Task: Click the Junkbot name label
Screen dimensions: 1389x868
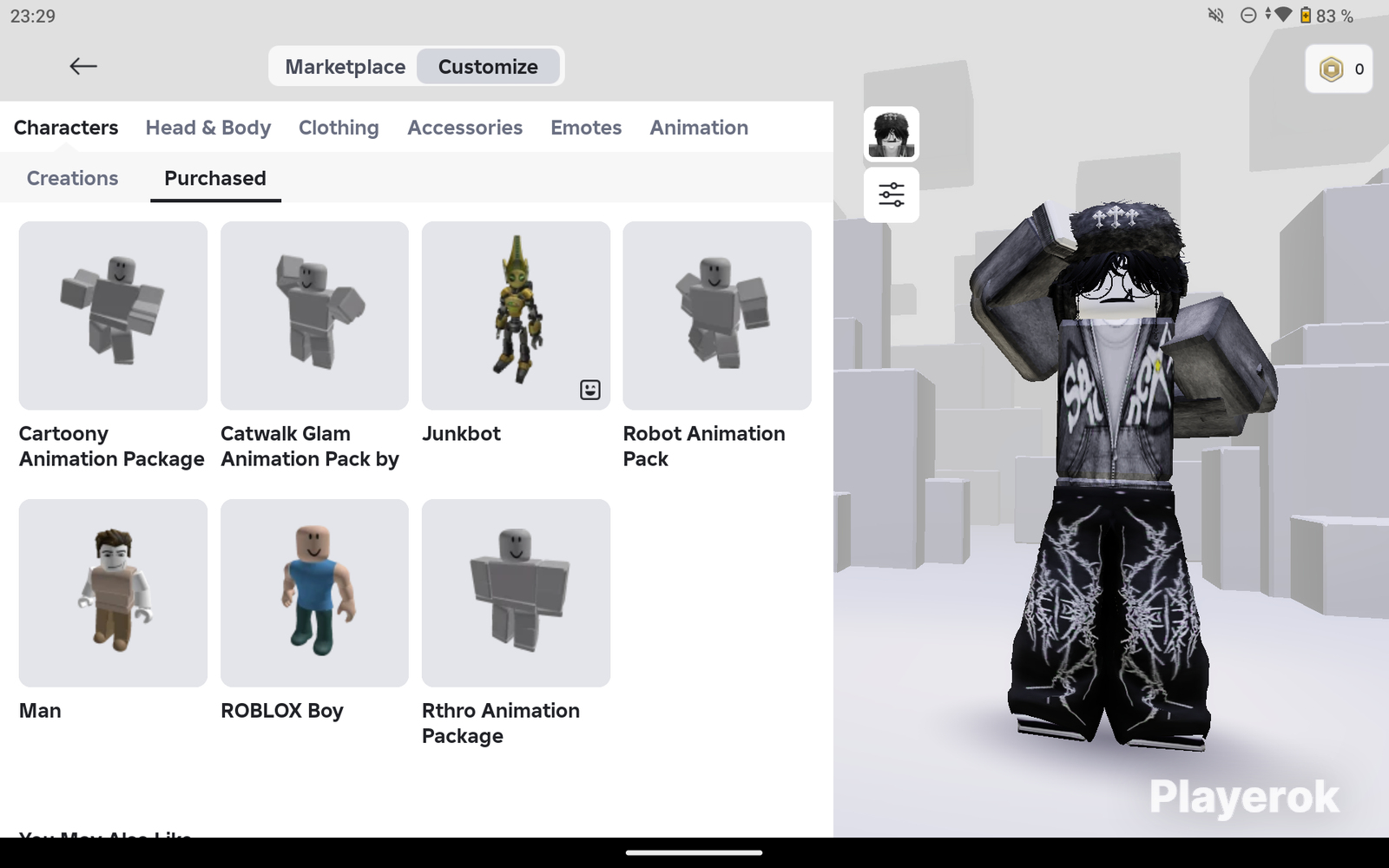Action: tap(461, 433)
